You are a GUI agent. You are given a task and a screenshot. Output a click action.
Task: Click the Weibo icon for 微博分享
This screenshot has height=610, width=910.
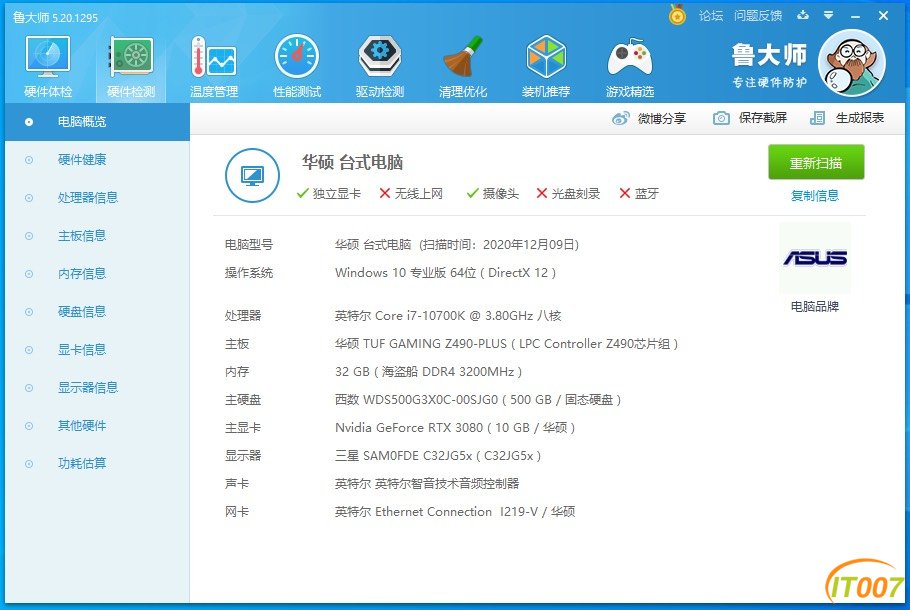coord(620,118)
